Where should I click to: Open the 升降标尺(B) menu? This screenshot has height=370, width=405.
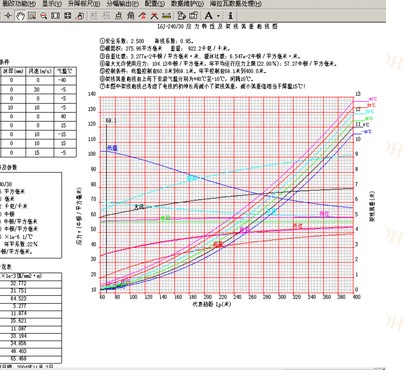[x=83, y=4]
